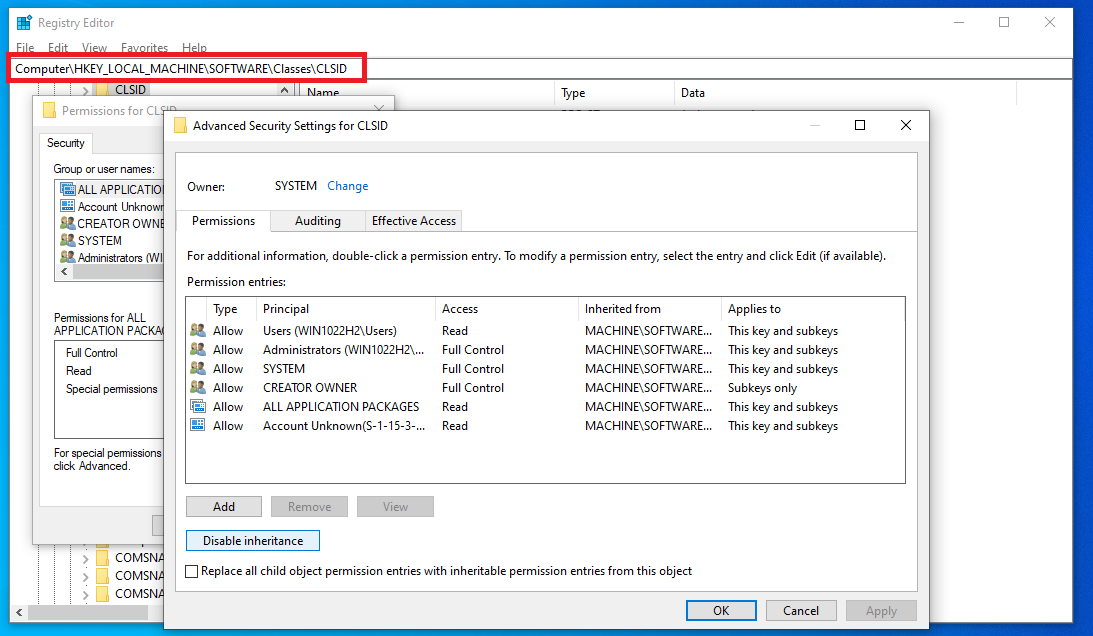
Task: Select the Security tab in Permissions dialog
Action: pyautogui.click(x=66, y=143)
